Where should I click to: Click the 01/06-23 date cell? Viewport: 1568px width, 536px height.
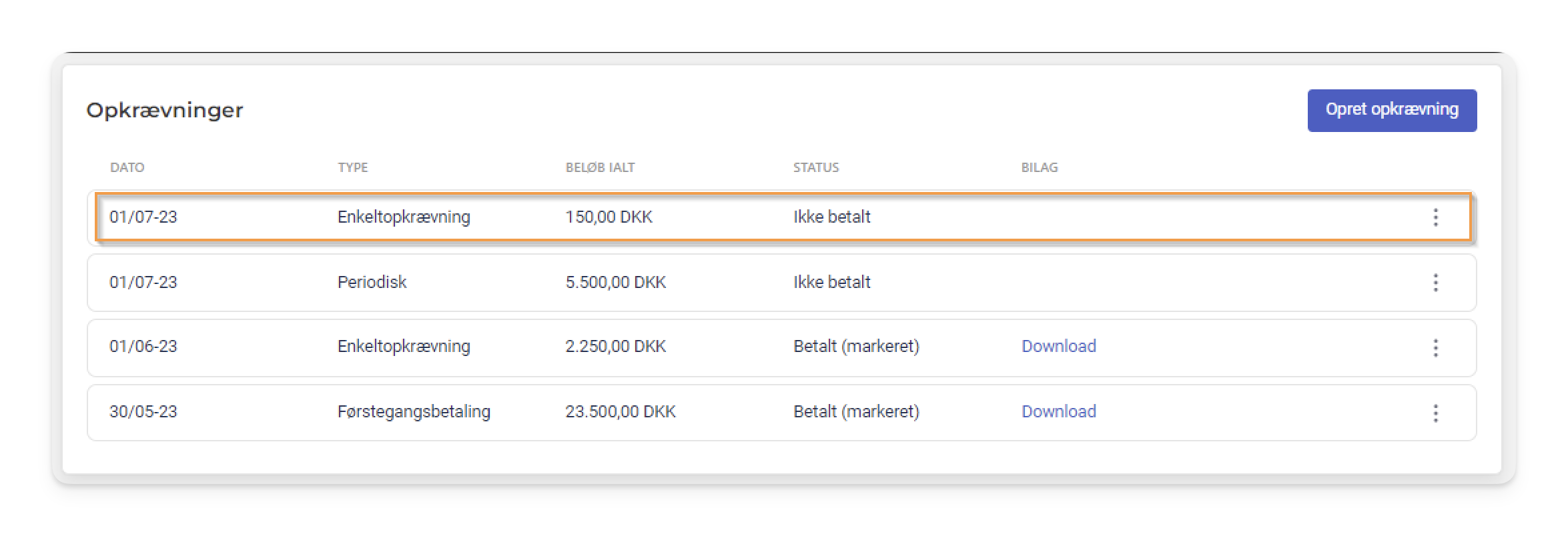(x=143, y=346)
